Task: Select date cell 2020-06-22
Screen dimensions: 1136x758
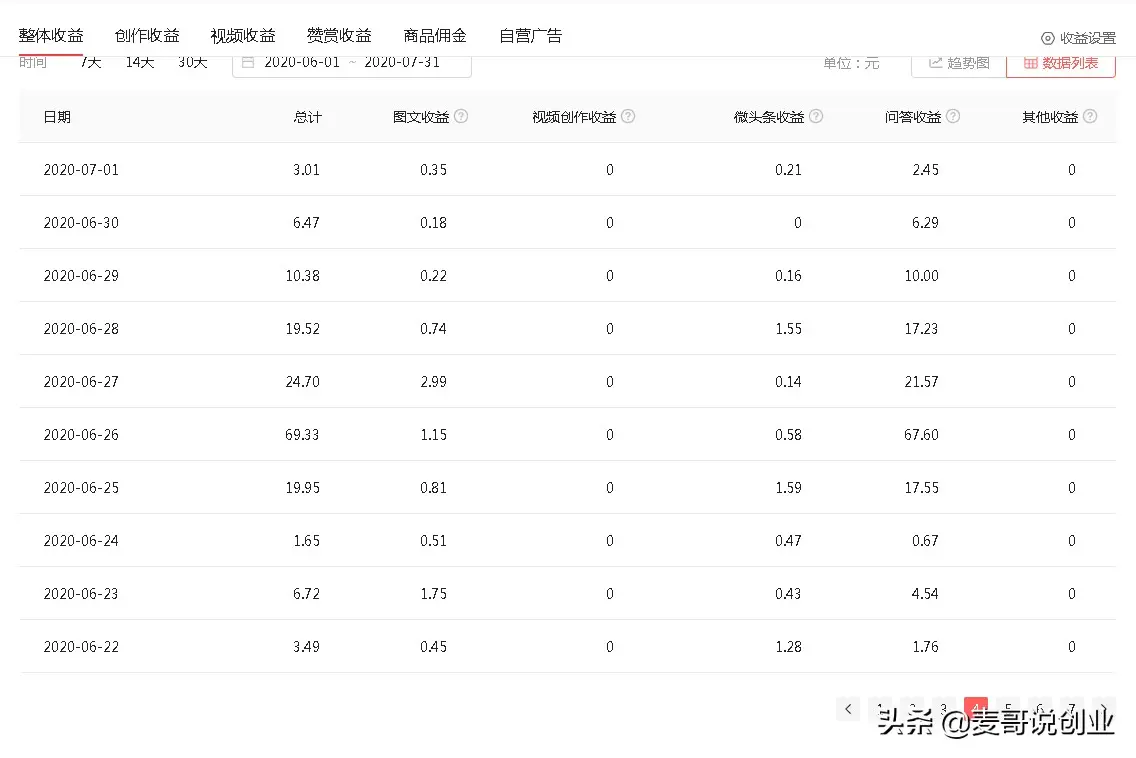Action: pyautogui.click(x=81, y=646)
